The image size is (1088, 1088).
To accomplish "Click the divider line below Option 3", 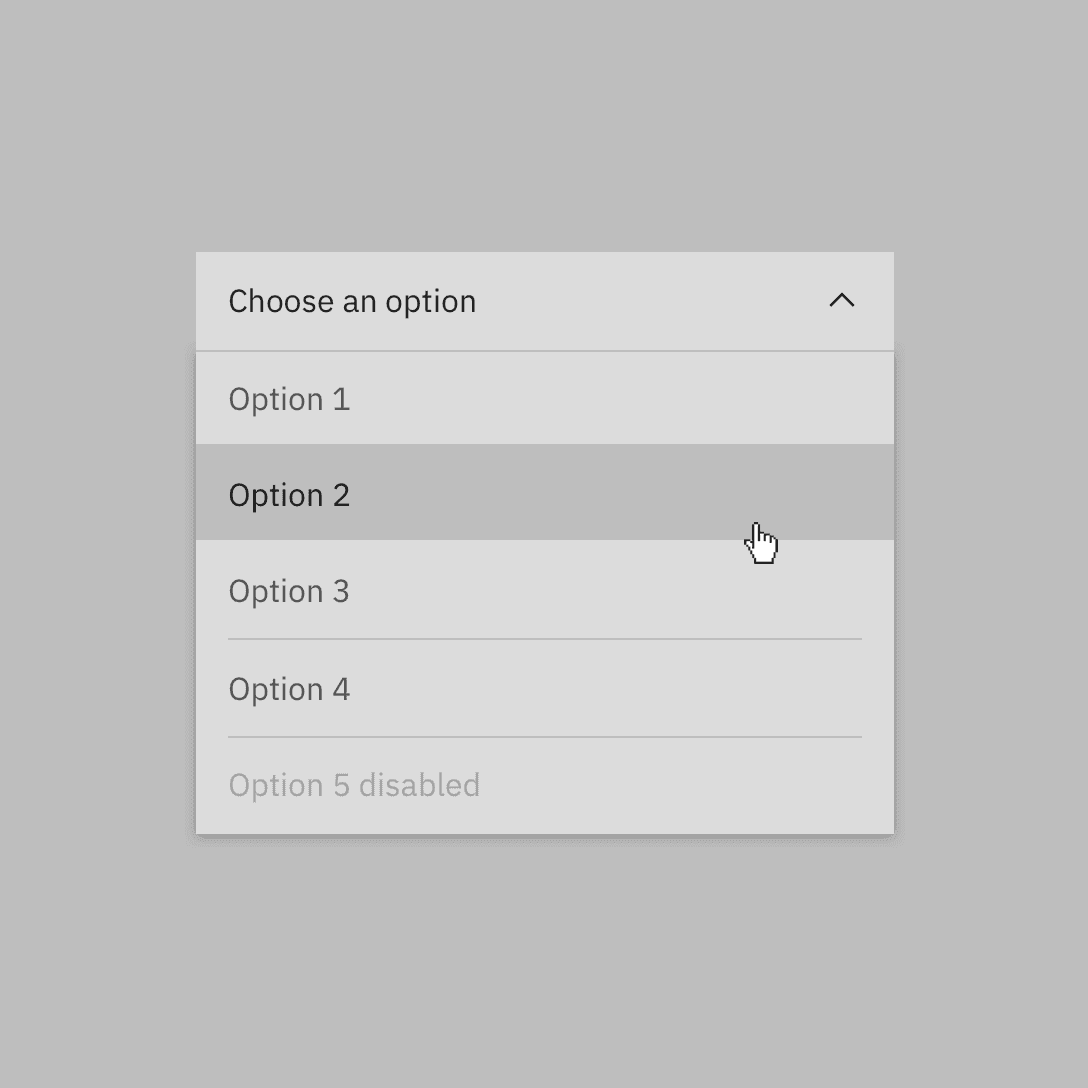I will [544, 638].
